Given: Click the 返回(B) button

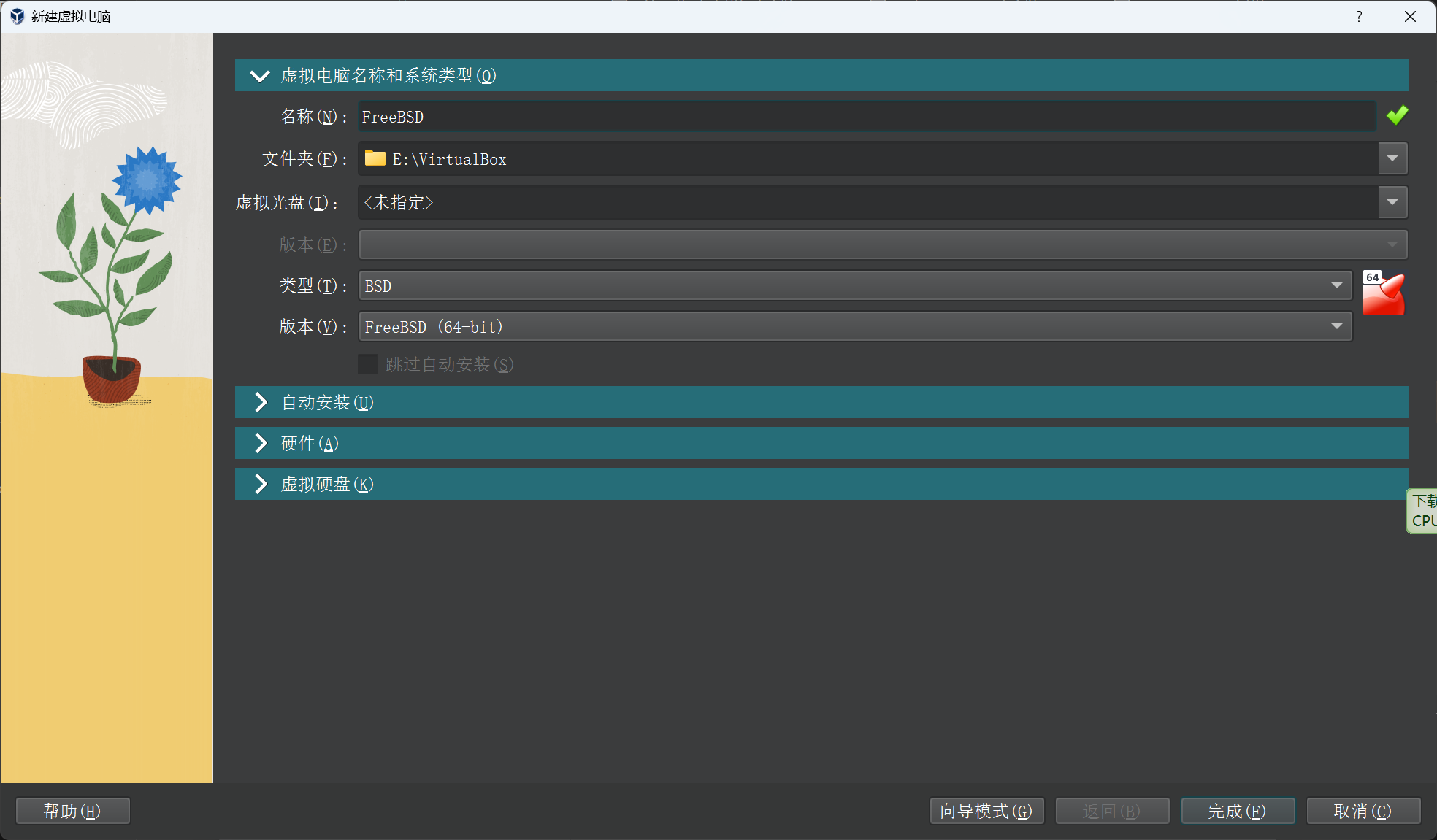Looking at the screenshot, I should click(1112, 811).
